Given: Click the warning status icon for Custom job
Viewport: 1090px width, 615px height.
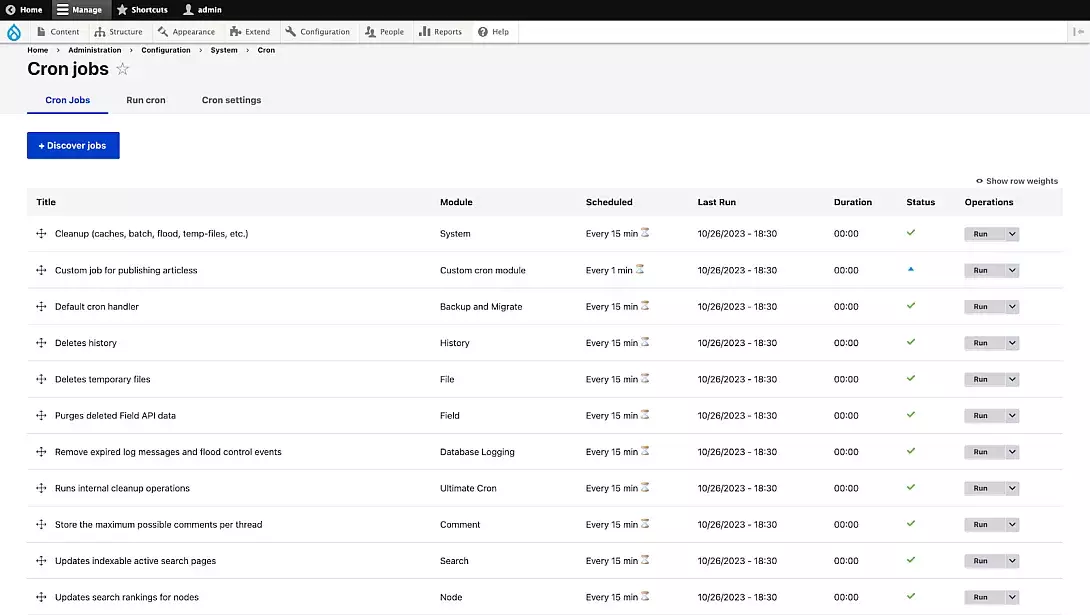Looking at the screenshot, I should [x=911, y=269].
